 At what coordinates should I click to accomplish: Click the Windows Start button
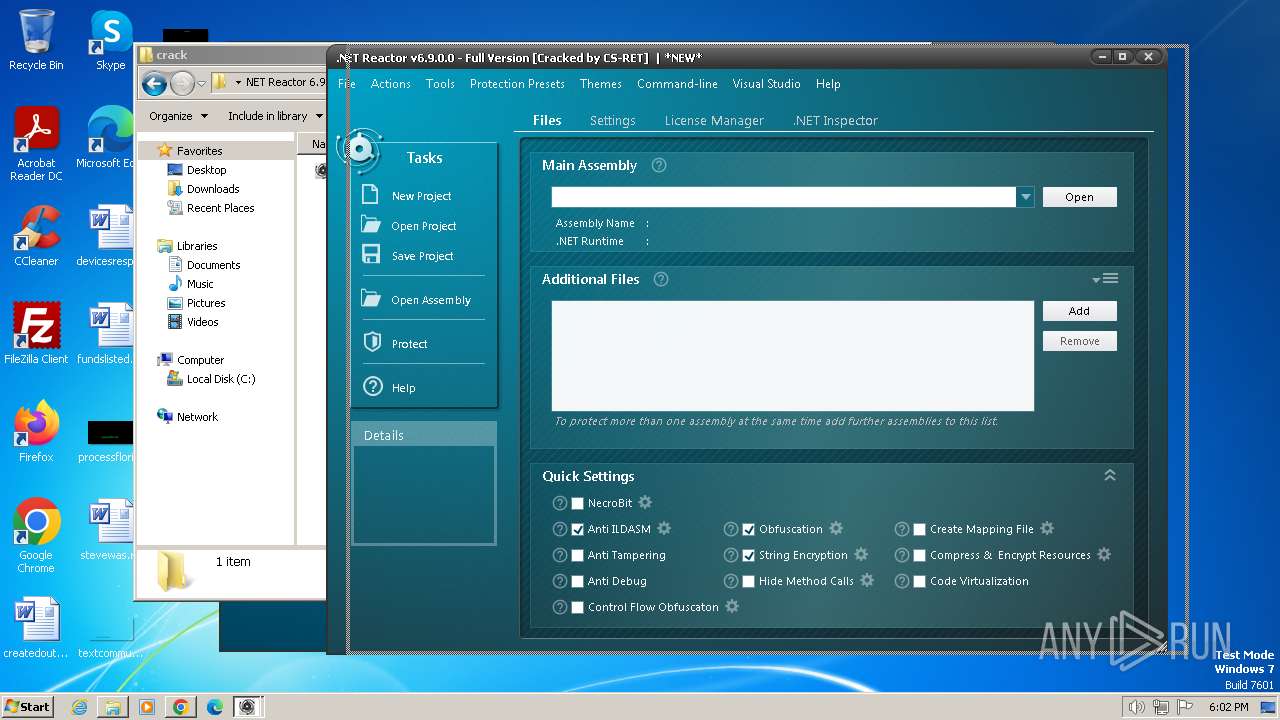[27, 706]
